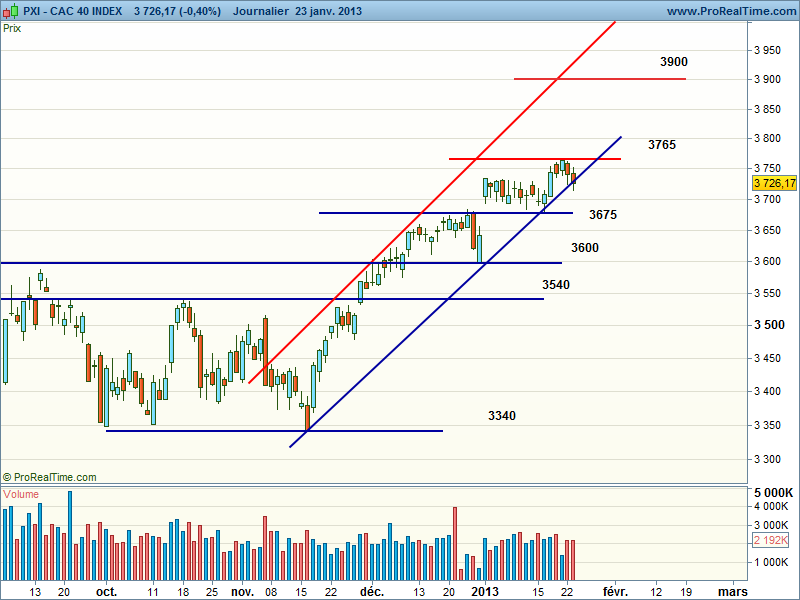The width and height of the screenshot is (800, 600).
Task: Open the www.ProRealTime.com link
Action: pos(729,11)
